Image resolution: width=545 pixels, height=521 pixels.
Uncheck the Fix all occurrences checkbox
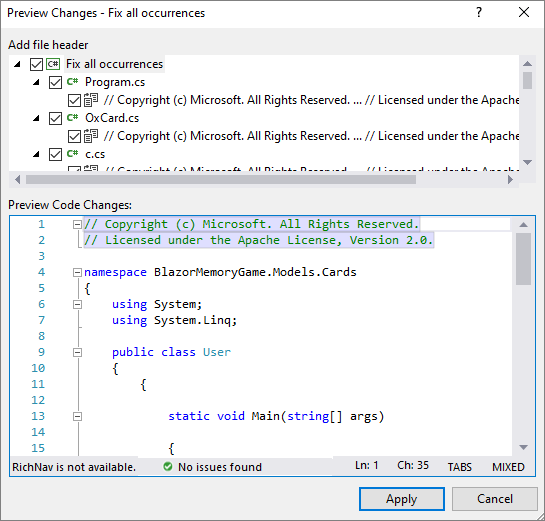(x=36, y=64)
